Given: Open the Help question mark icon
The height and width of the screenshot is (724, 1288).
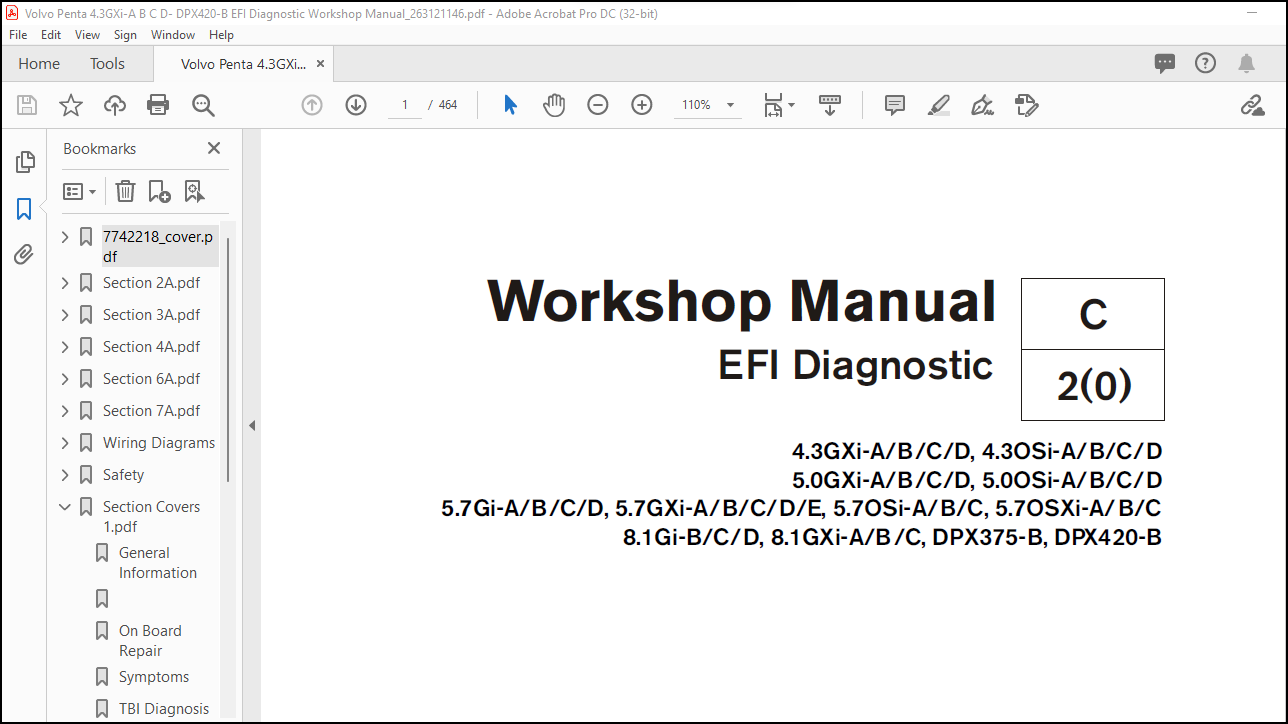Looking at the screenshot, I should [1206, 63].
